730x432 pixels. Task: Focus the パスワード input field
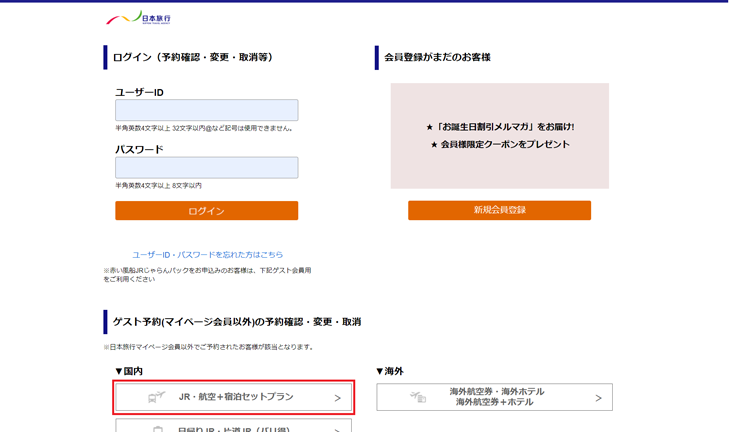pos(207,168)
